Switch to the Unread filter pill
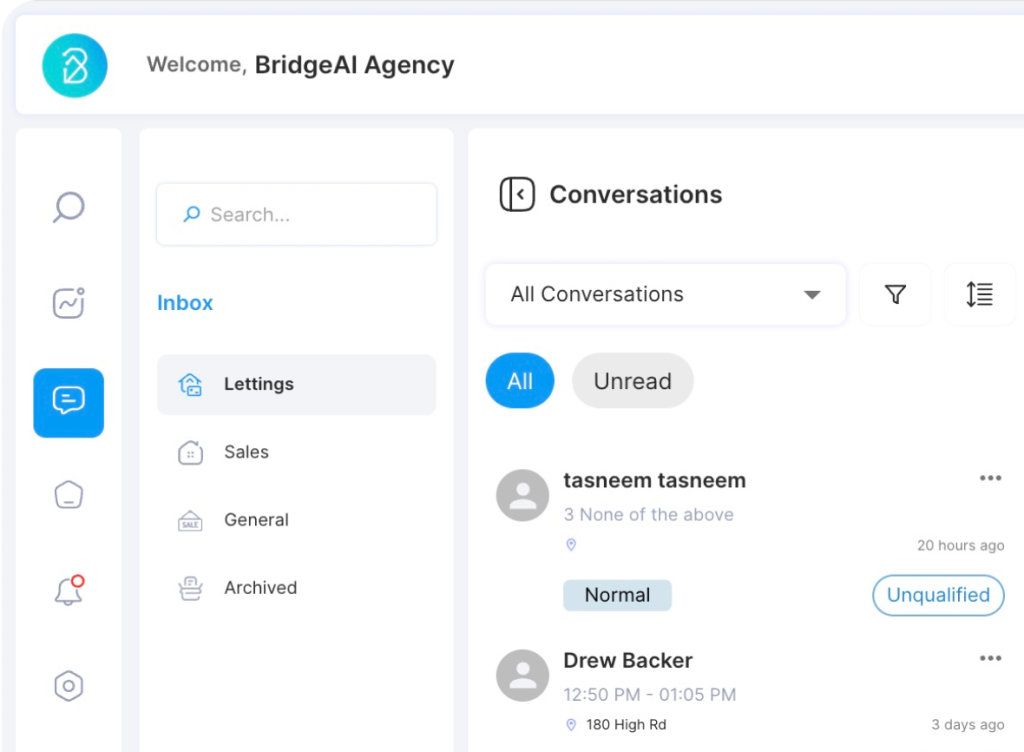This screenshot has width=1024, height=752. tap(632, 381)
